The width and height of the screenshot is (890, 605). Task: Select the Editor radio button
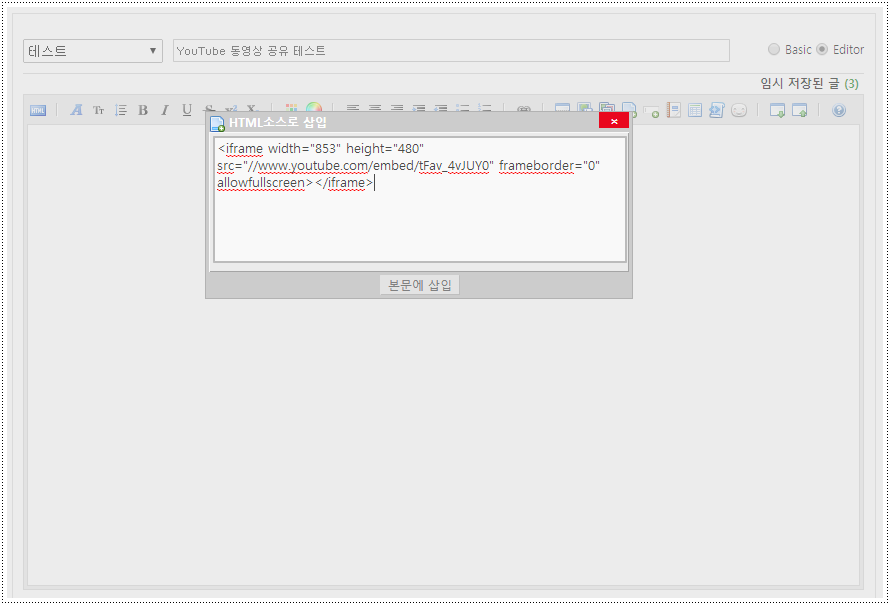822,50
